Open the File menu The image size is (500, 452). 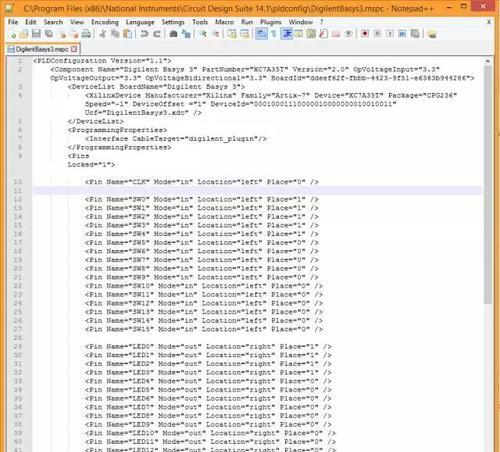pyautogui.click(x=13, y=22)
